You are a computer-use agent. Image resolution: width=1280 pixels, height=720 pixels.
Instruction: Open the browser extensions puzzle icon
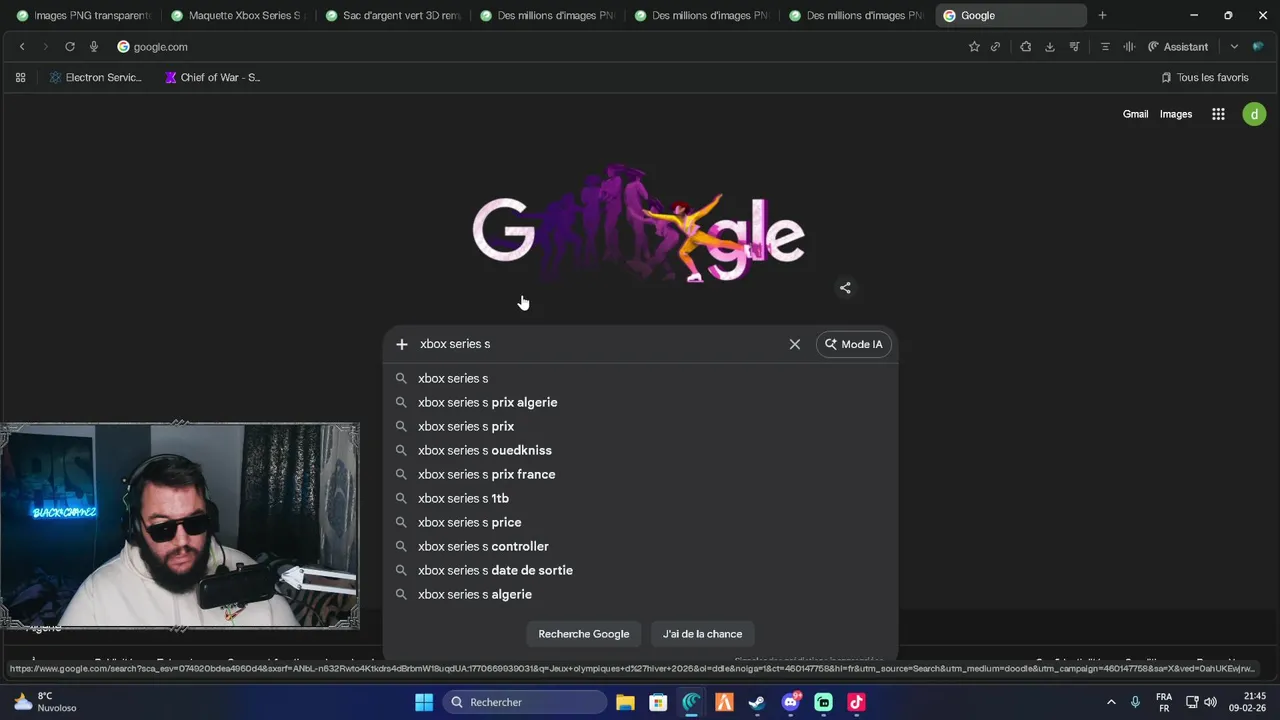(x=1025, y=47)
